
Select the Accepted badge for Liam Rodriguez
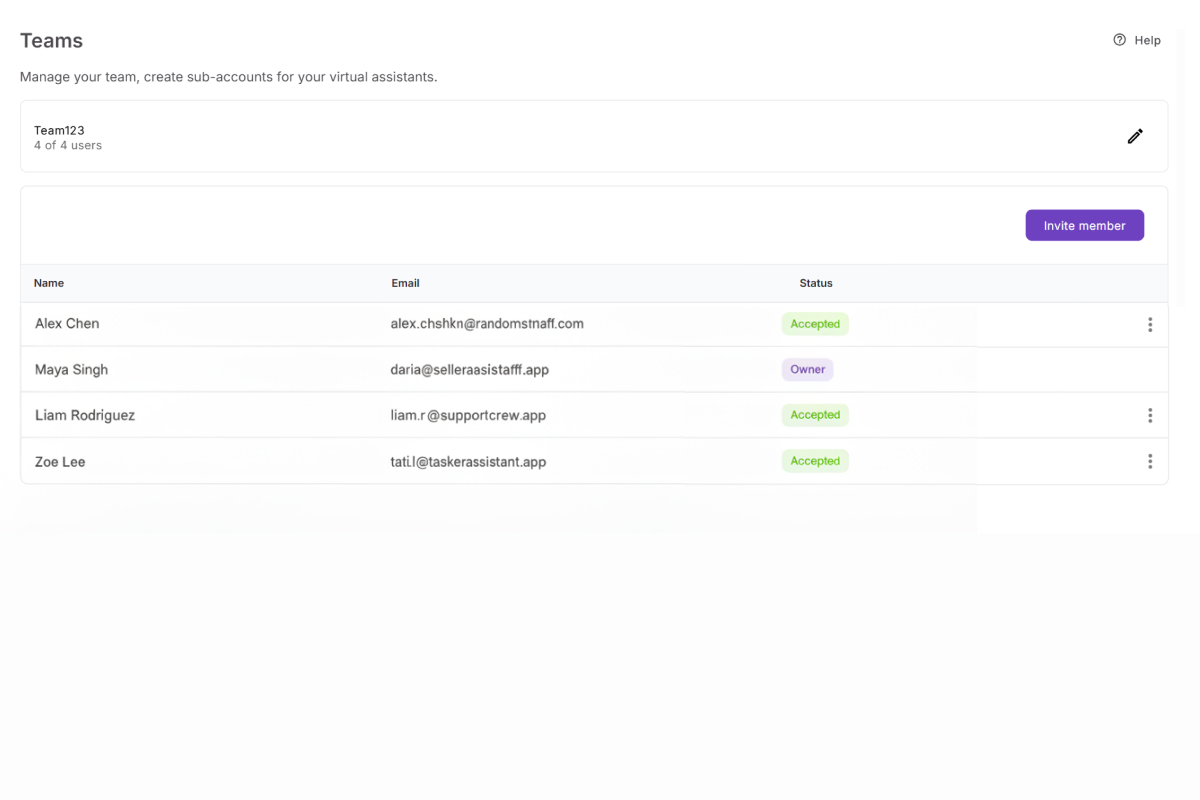click(815, 415)
